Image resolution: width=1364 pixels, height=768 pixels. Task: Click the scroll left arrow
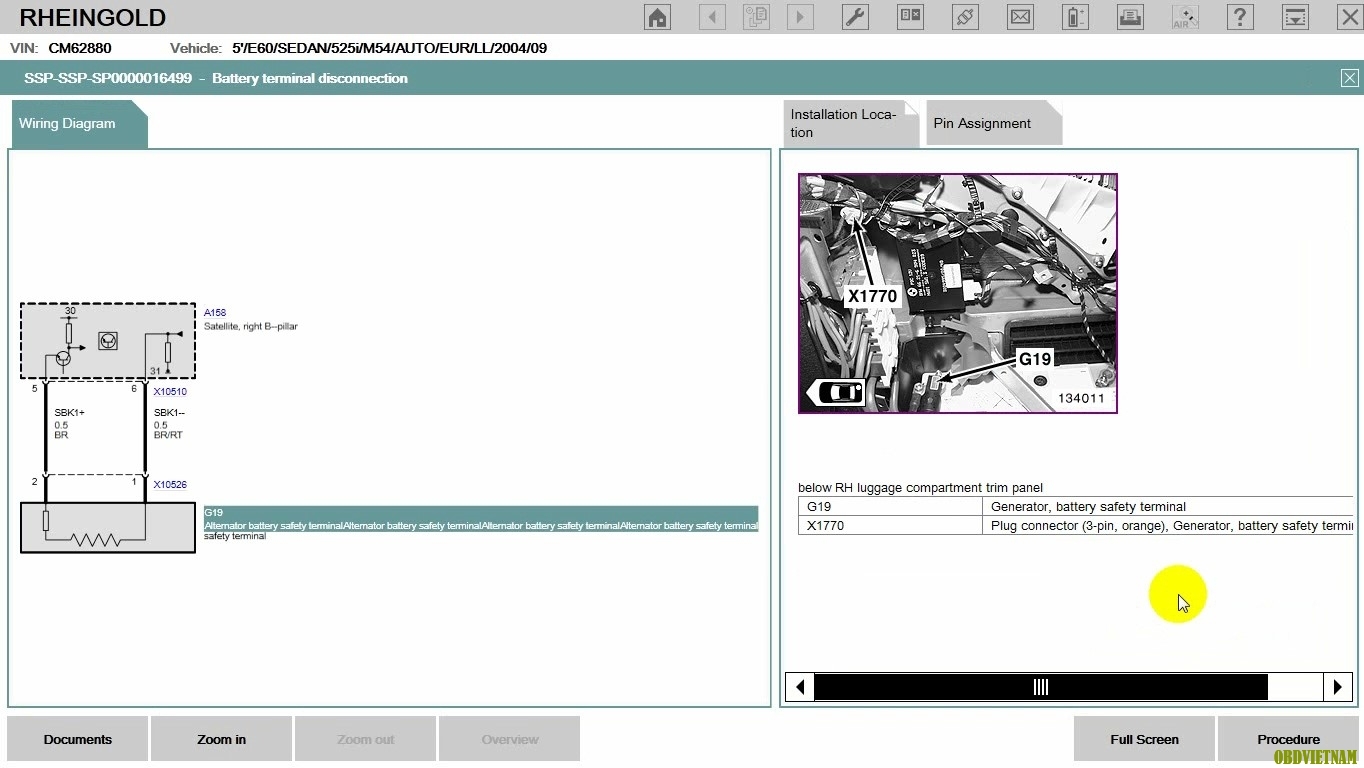(x=800, y=687)
